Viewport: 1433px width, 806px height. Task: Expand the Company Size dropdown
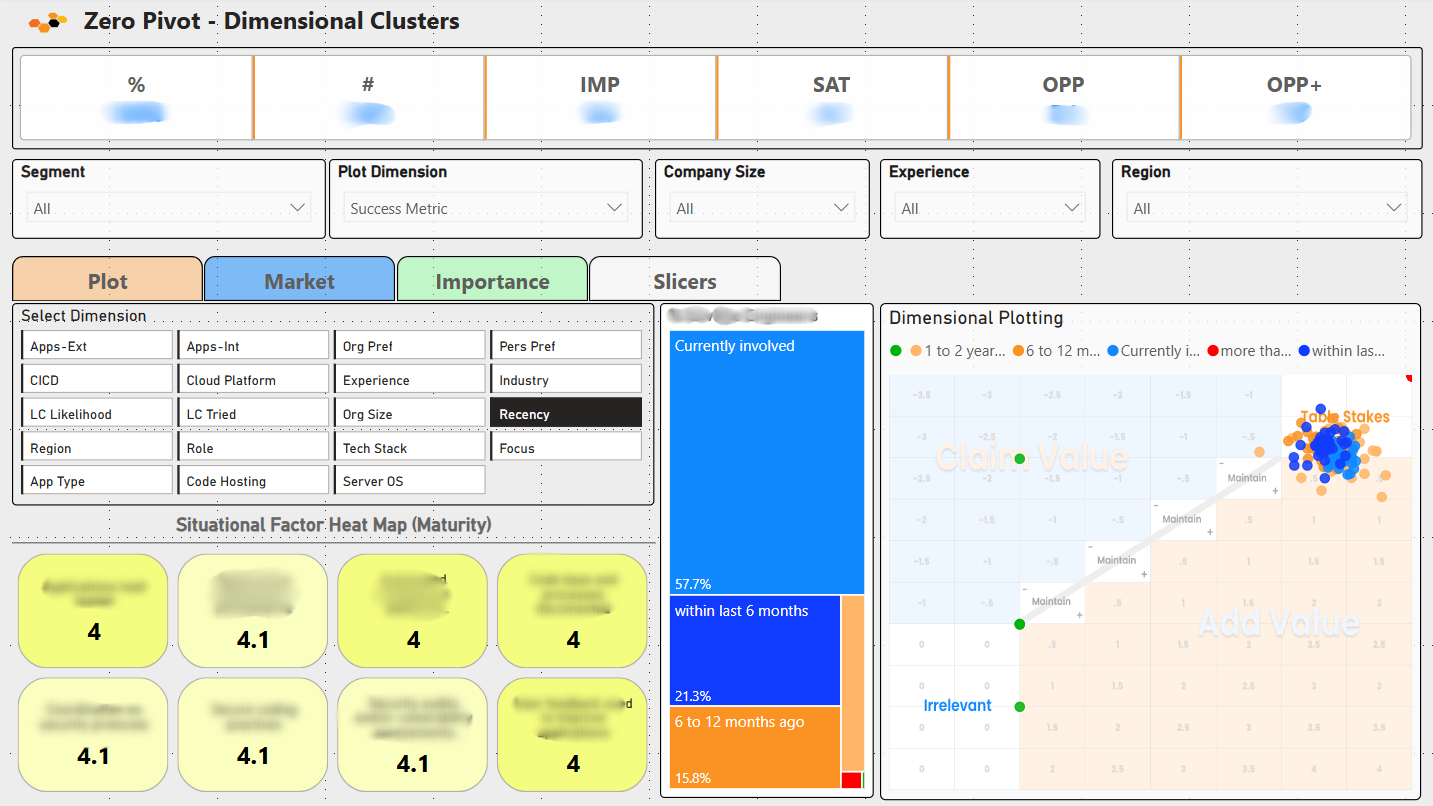[x=762, y=208]
